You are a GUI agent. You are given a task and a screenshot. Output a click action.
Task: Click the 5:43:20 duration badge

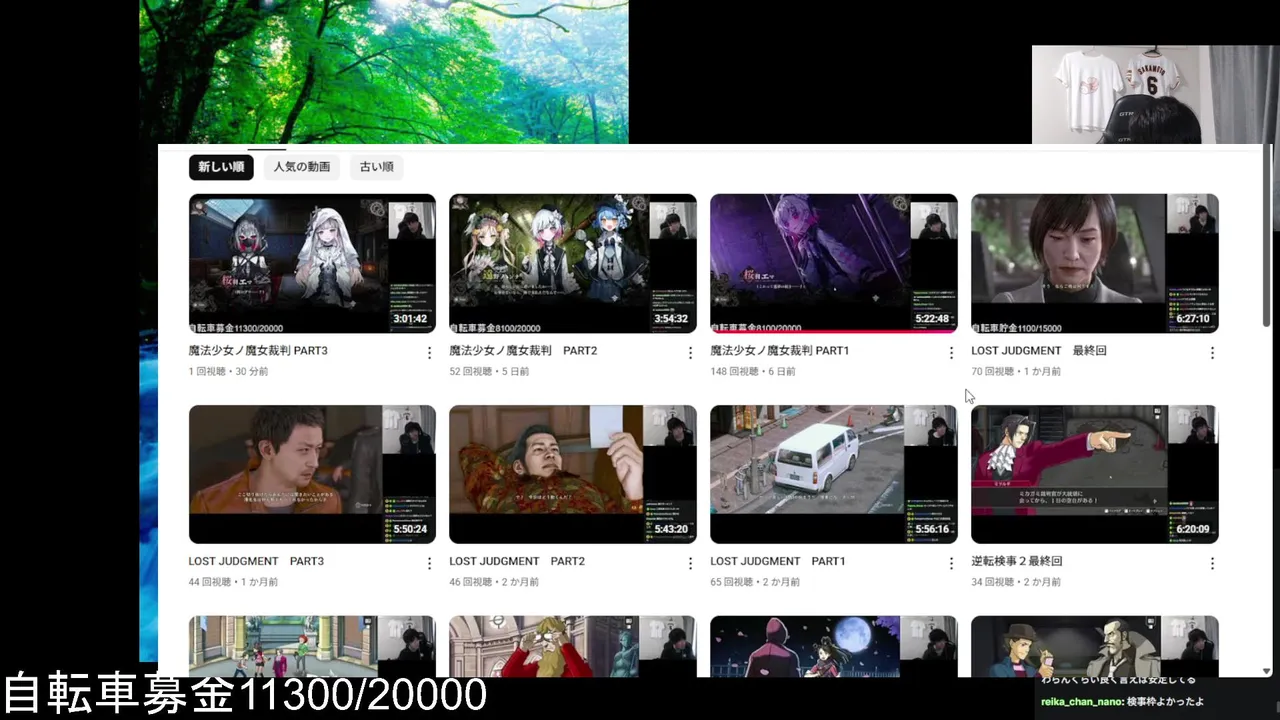pyautogui.click(x=671, y=529)
